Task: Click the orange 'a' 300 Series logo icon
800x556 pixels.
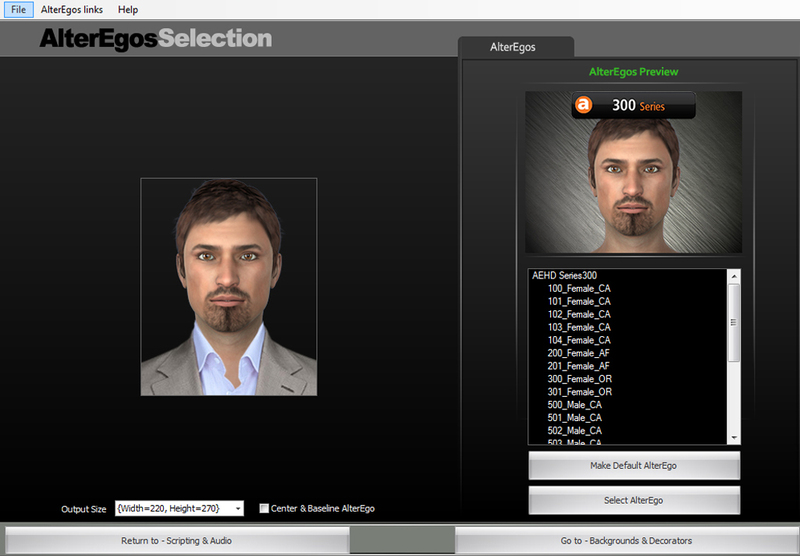Action: tap(583, 105)
